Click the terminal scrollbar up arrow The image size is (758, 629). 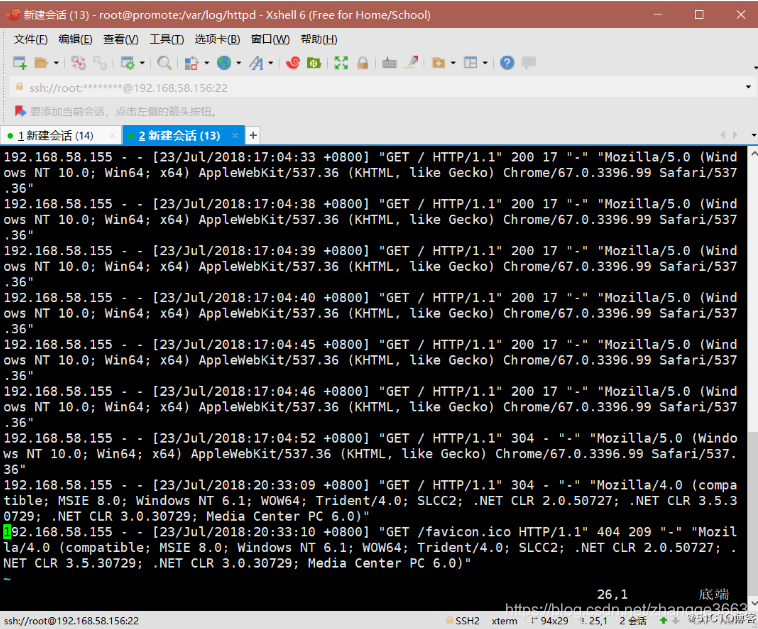coord(754,153)
